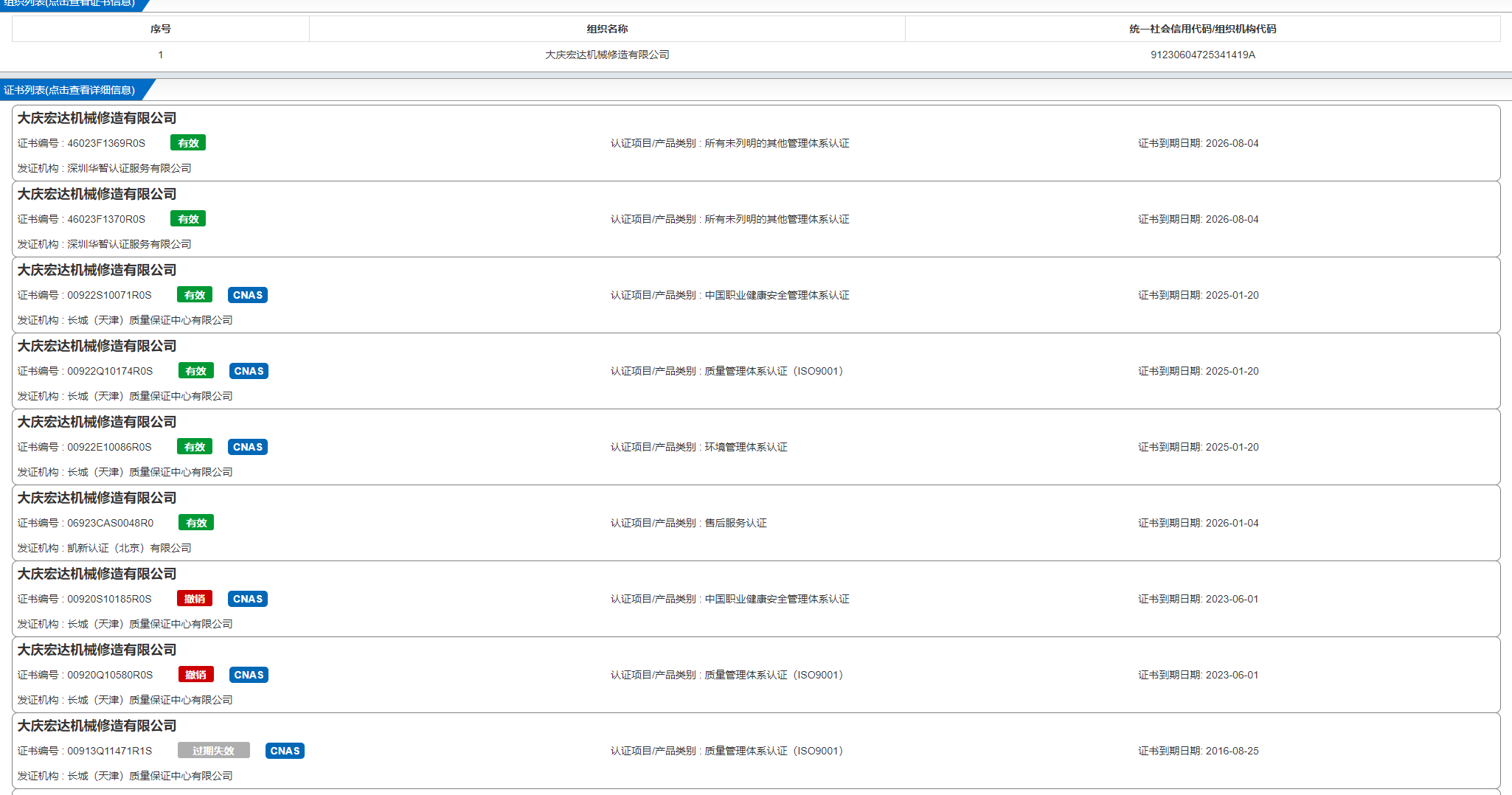Select certificate number 00920S10185R0S text

pos(109,599)
